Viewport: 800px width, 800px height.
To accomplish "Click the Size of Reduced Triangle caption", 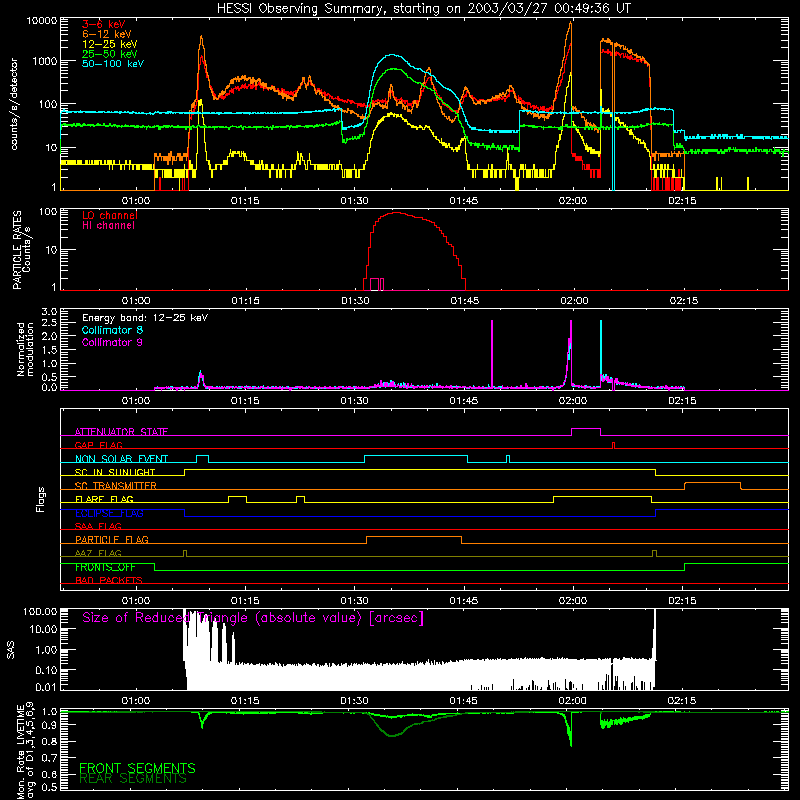I will click(253, 618).
